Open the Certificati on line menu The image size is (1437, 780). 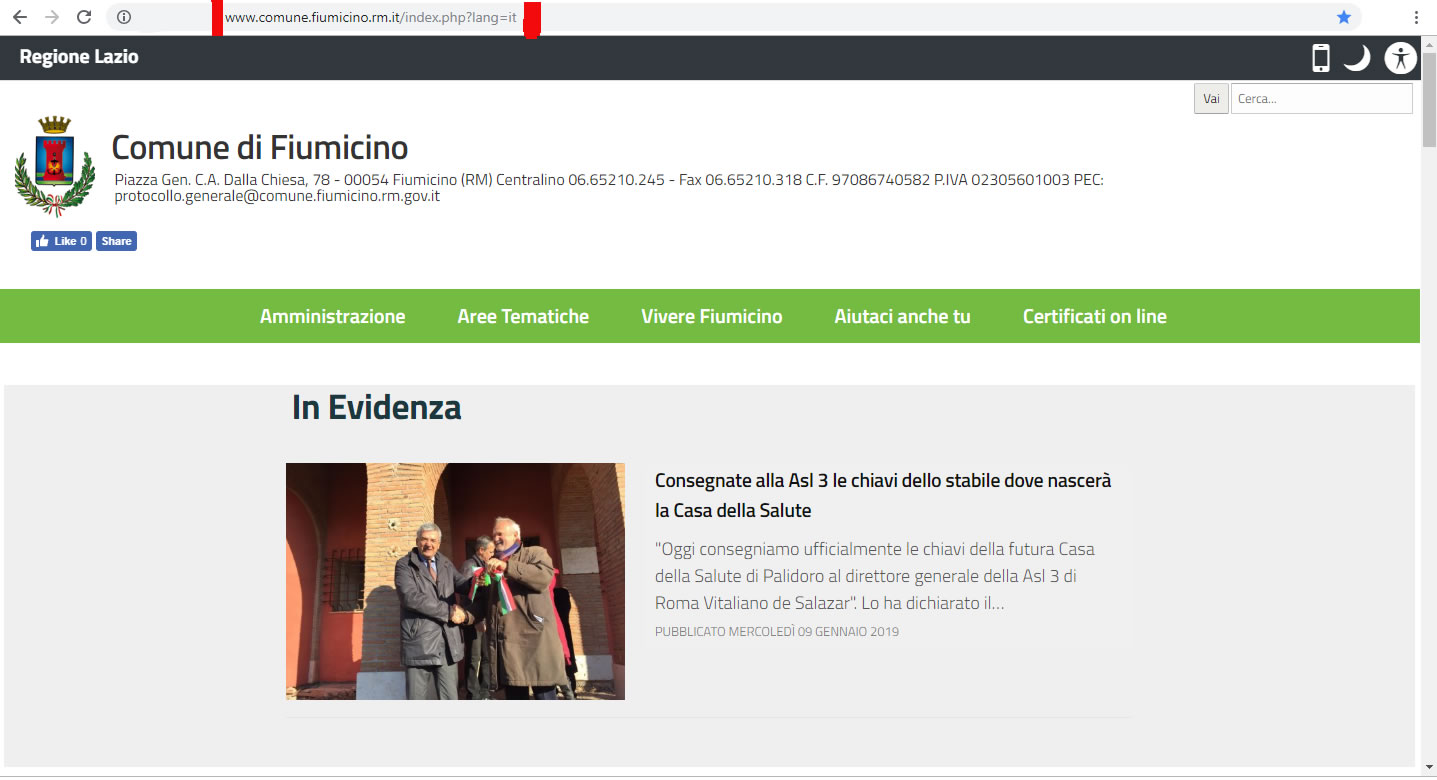pos(1095,316)
